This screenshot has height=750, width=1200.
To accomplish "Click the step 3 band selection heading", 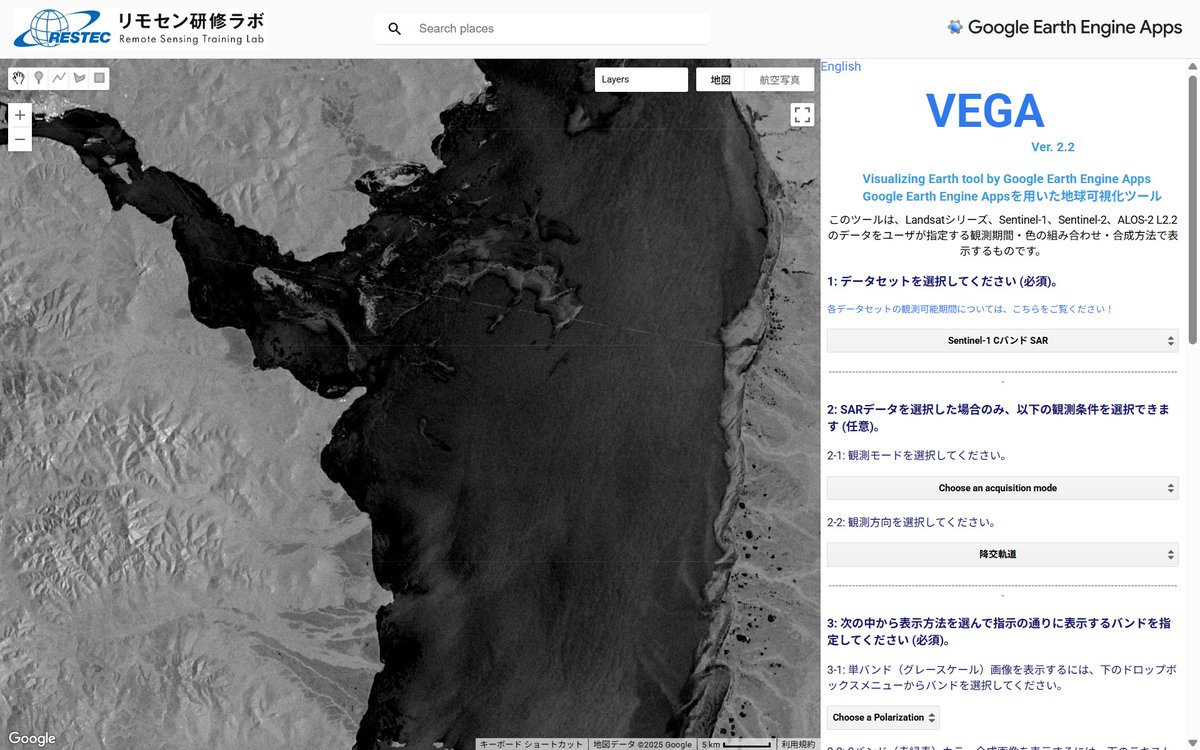I will [999, 631].
